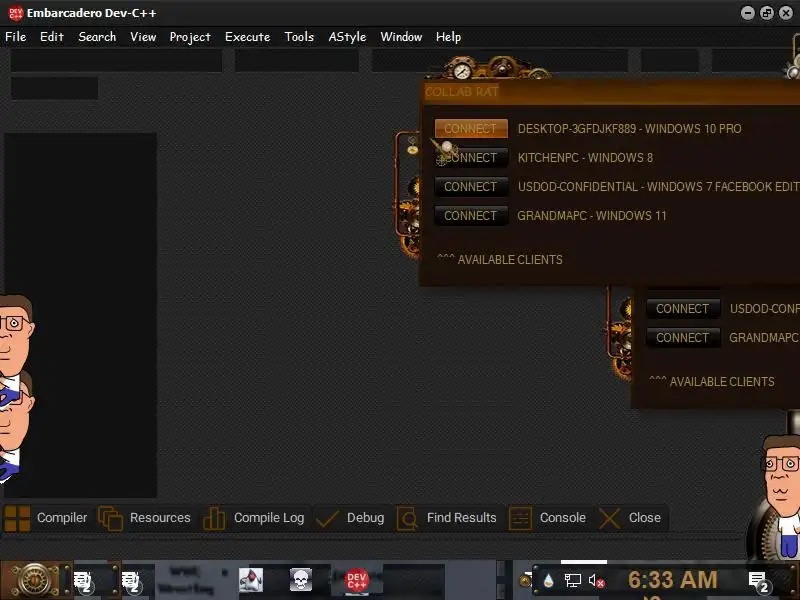Click the muted speaker tray icon
The height and width of the screenshot is (600, 800).
tap(596, 581)
